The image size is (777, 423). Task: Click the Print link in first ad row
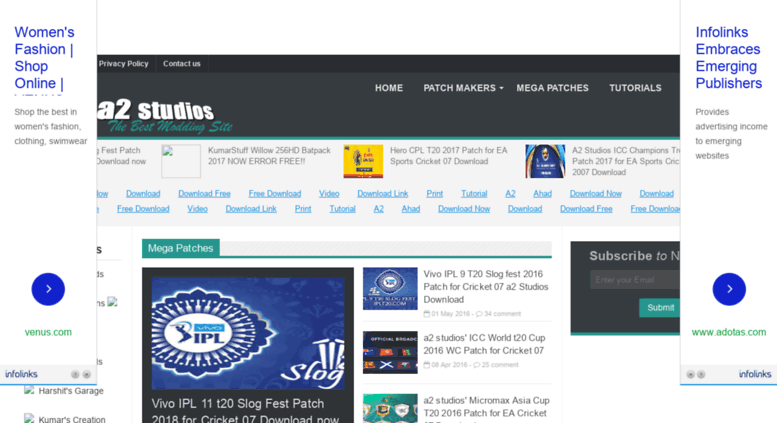[435, 194]
